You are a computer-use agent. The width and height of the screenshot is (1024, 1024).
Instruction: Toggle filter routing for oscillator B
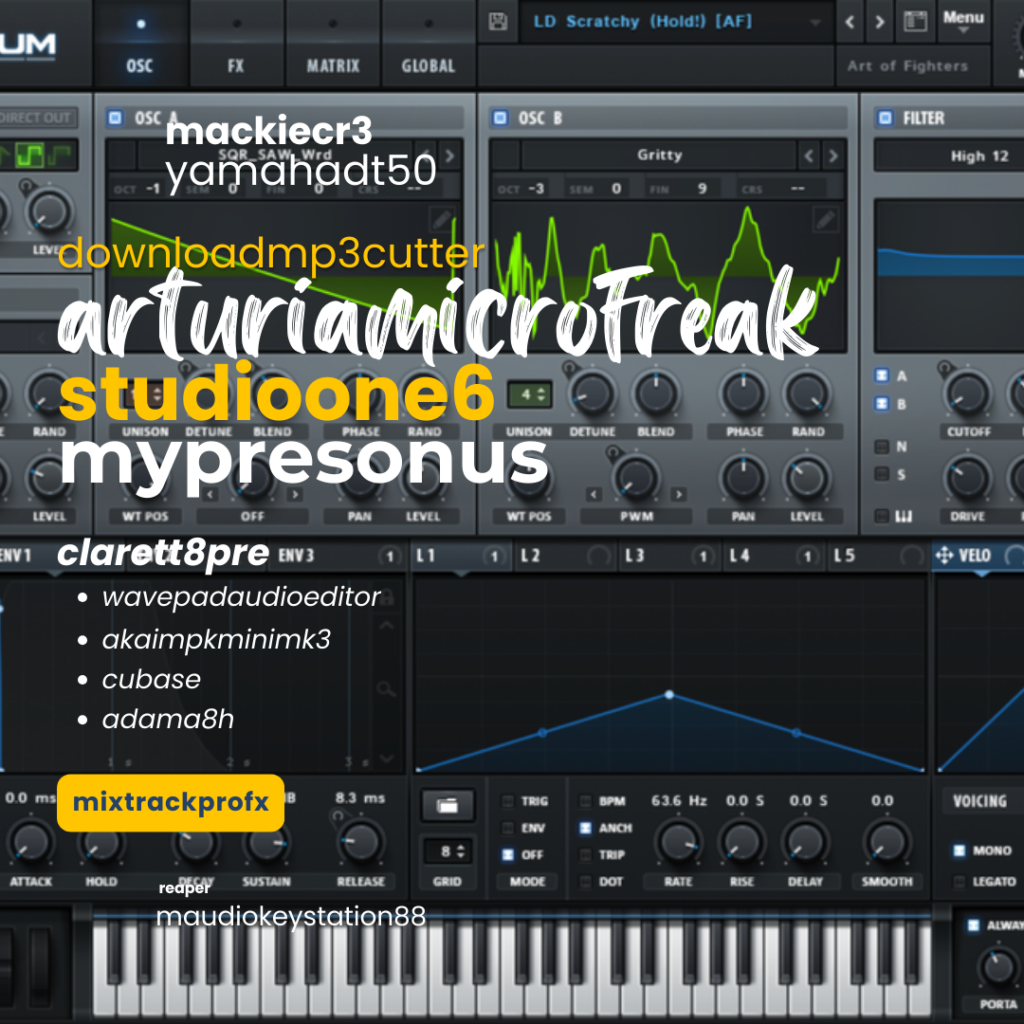(x=882, y=404)
